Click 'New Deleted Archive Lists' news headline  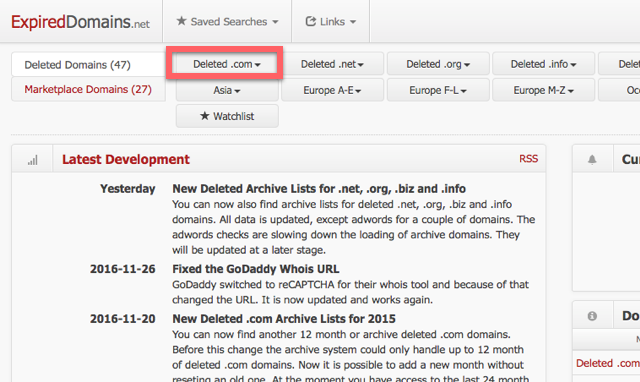pos(319,189)
